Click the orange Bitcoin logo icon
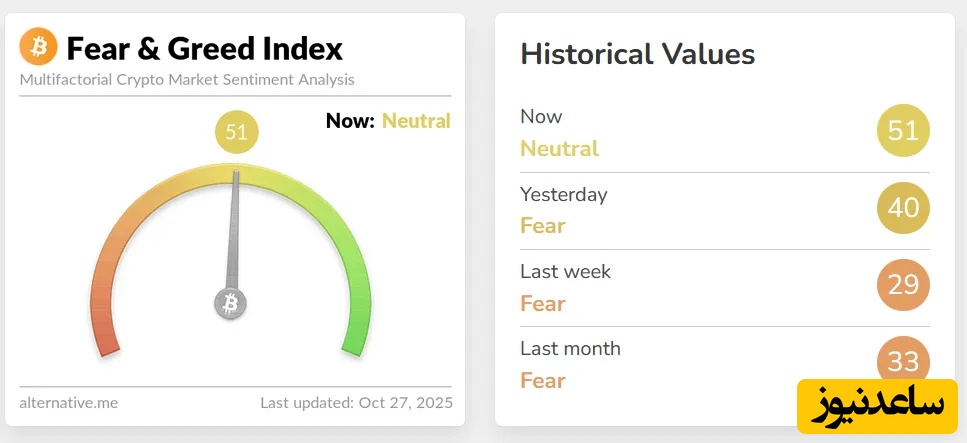The height and width of the screenshot is (443, 967). [x=38, y=46]
